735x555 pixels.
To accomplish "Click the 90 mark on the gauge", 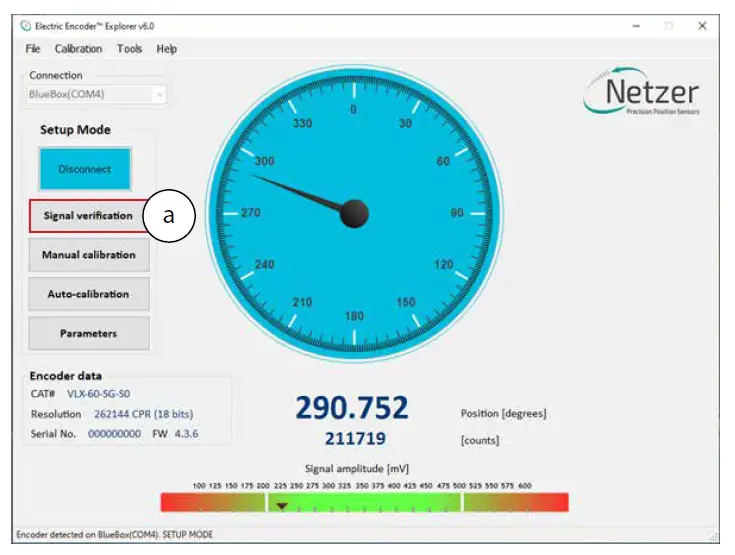I will 457,213.
